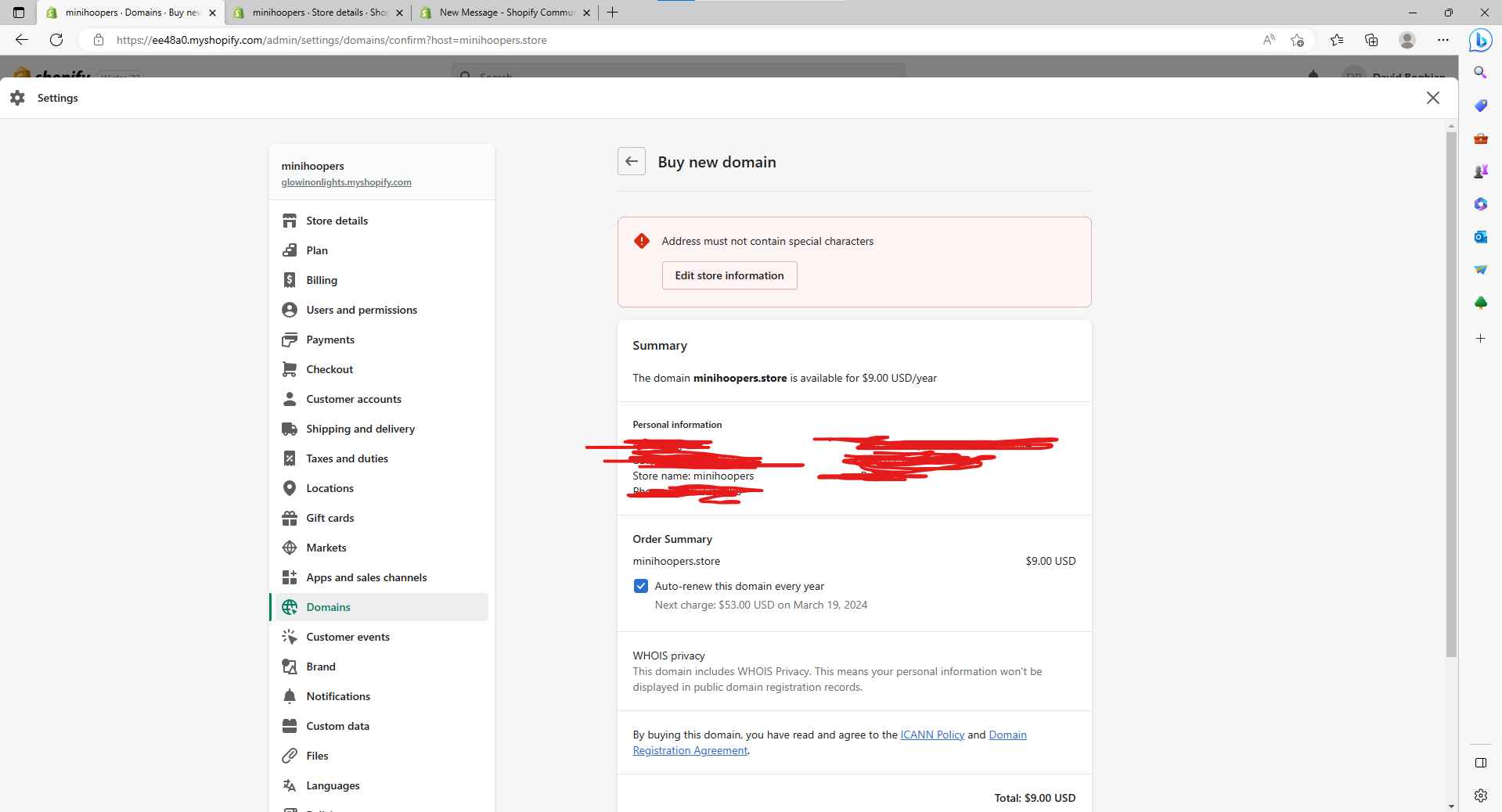
Task: Click the Users and permissions person icon
Action: click(290, 310)
